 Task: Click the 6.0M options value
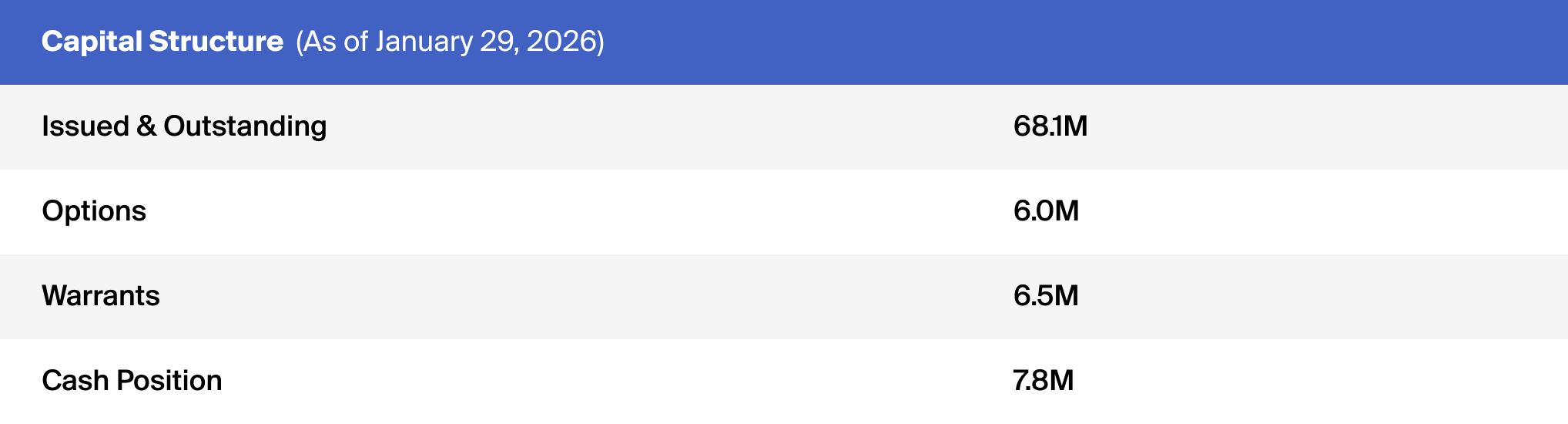point(1046,211)
